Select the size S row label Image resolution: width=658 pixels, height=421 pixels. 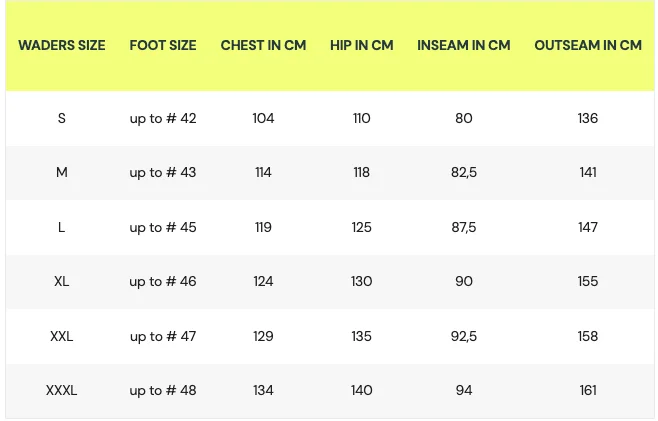[x=62, y=119]
